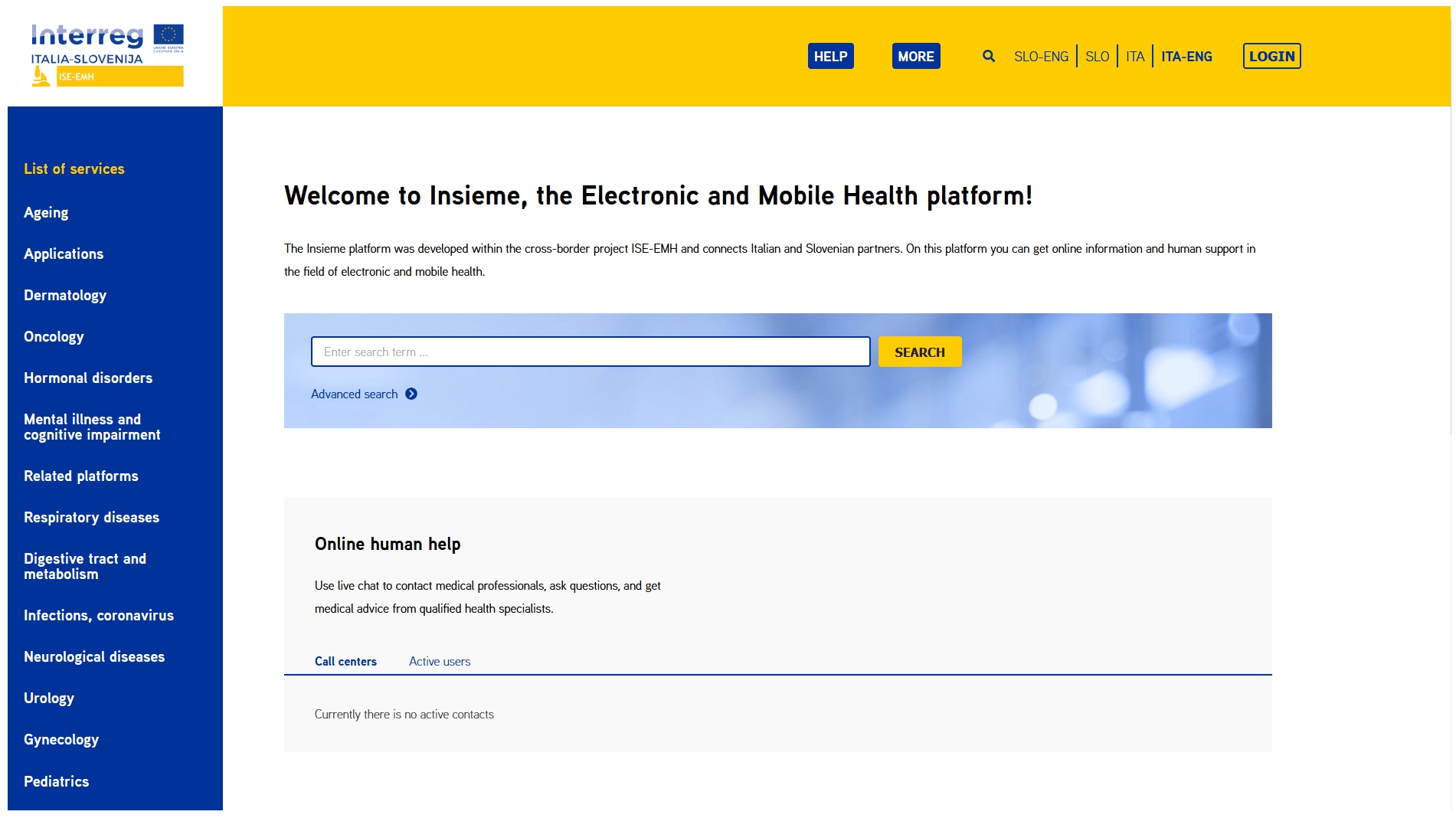Click the yellow SEARCH button

pos(919,352)
